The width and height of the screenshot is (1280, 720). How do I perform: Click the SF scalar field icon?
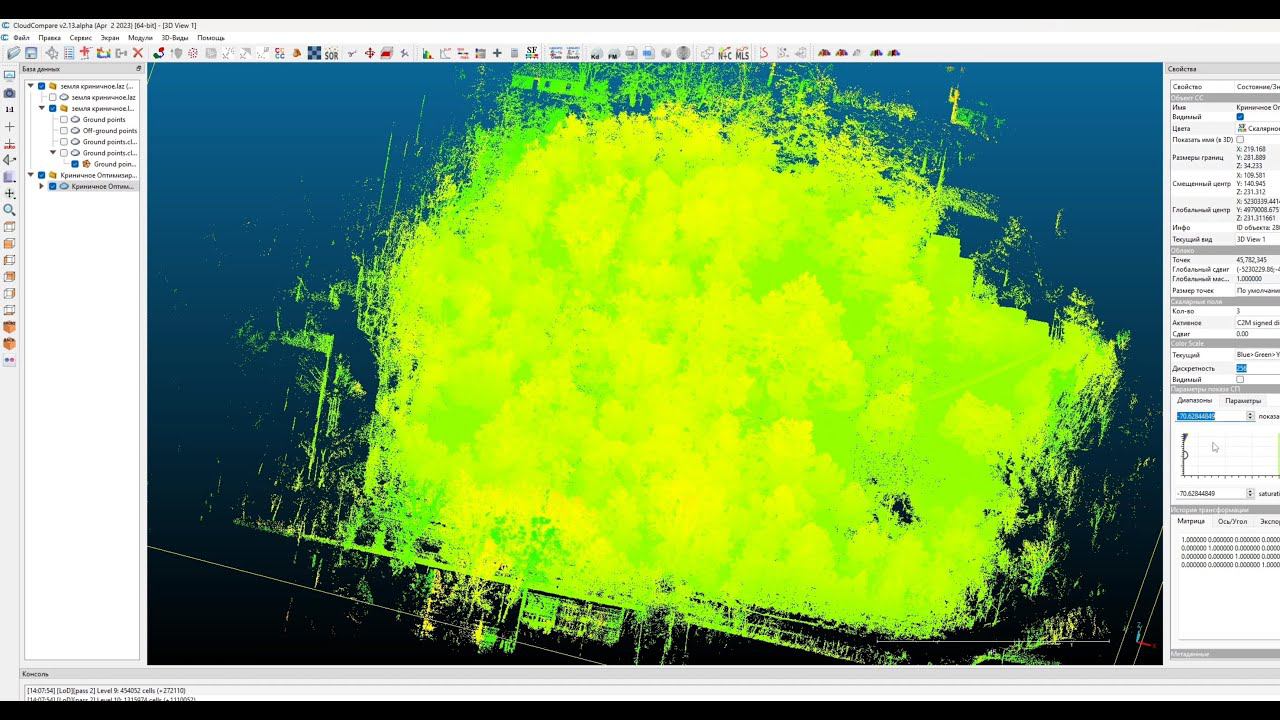click(532, 53)
